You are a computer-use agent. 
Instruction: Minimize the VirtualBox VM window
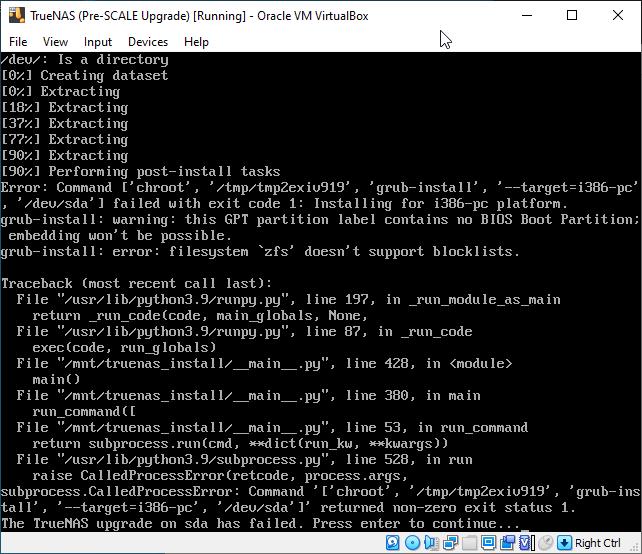[527, 16]
